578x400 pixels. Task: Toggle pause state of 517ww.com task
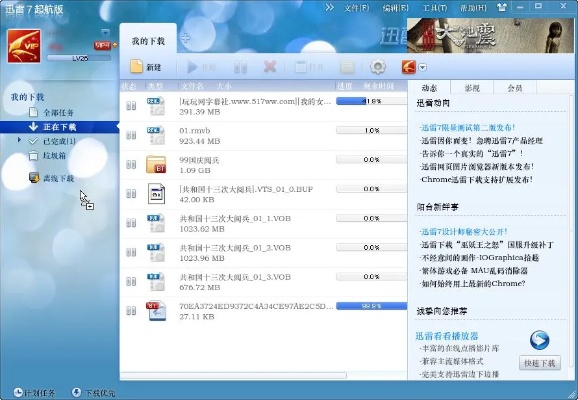(x=131, y=106)
